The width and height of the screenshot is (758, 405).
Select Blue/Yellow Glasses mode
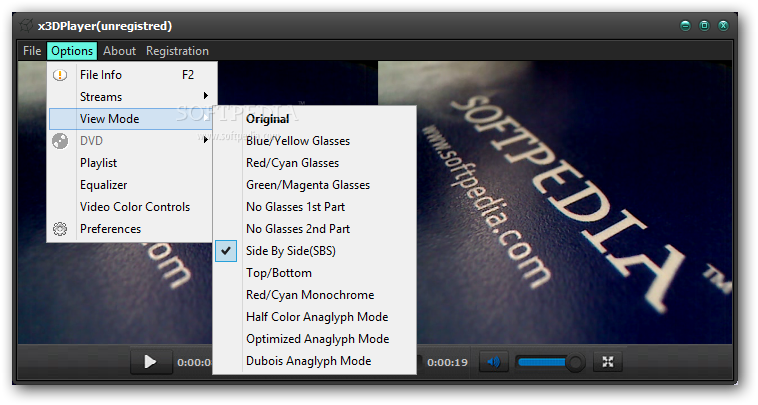[314, 141]
